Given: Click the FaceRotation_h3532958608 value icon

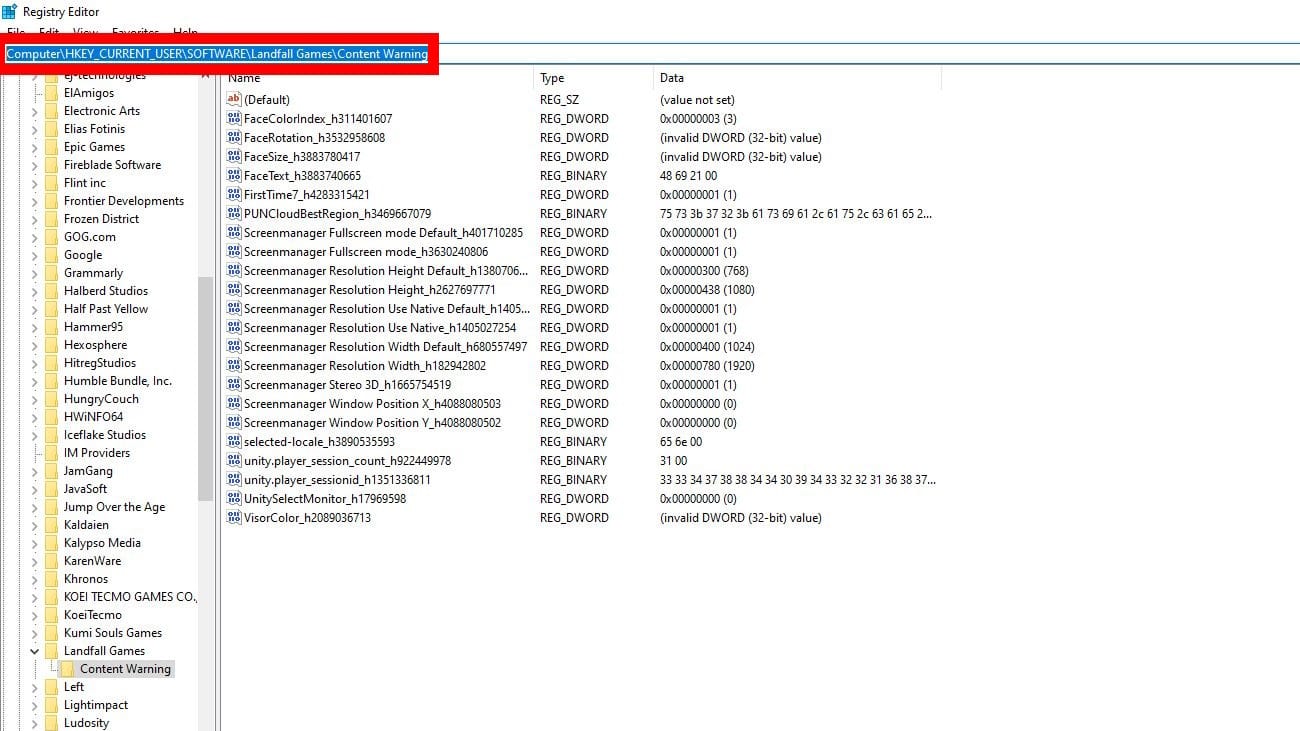Looking at the screenshot, I should tap(234, 137).
